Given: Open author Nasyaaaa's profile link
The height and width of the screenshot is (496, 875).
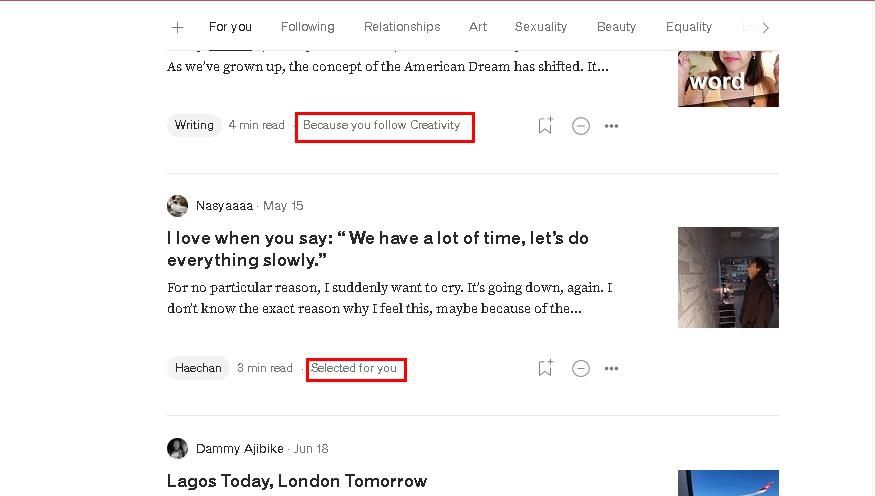Looking at the screenshot, I should tap(224, 206).
